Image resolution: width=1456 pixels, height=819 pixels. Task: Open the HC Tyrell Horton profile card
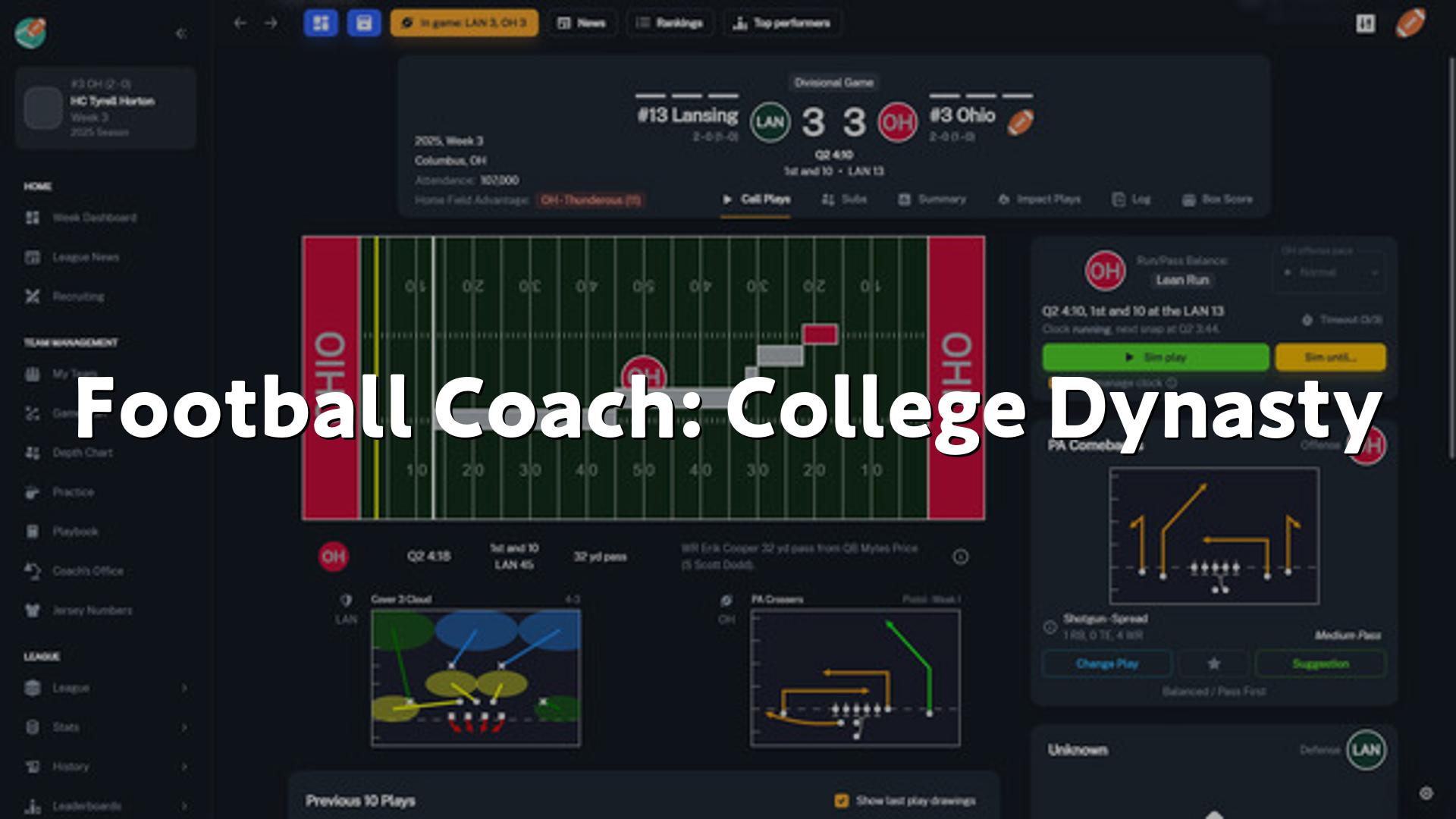pos(105,107)
